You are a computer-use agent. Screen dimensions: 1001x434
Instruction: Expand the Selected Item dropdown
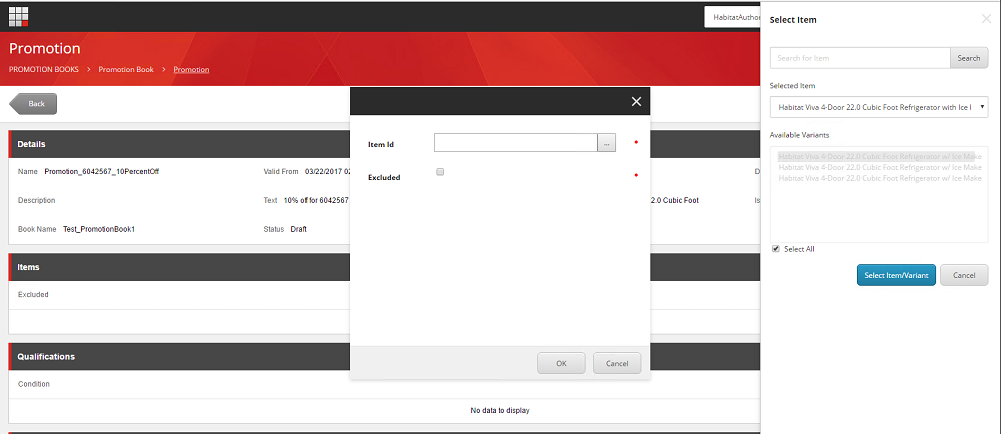878,106
